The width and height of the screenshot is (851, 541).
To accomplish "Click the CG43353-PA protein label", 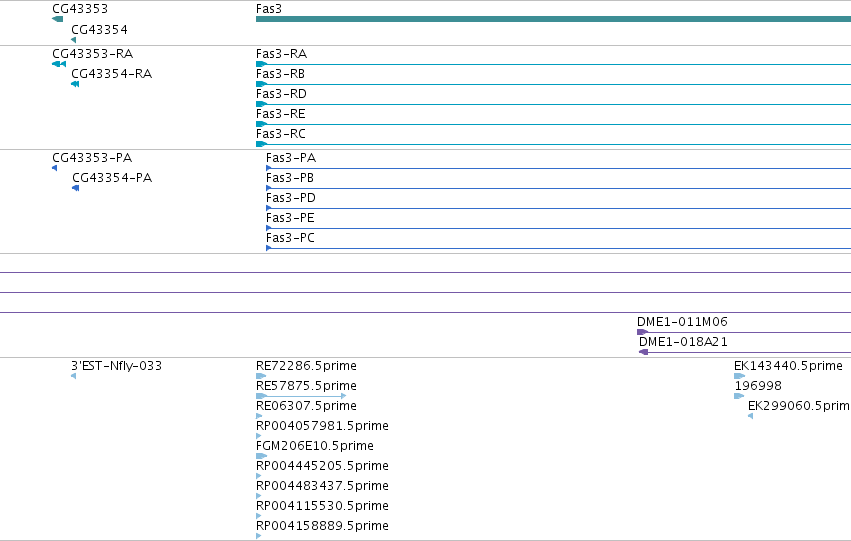I will [92, 158].
